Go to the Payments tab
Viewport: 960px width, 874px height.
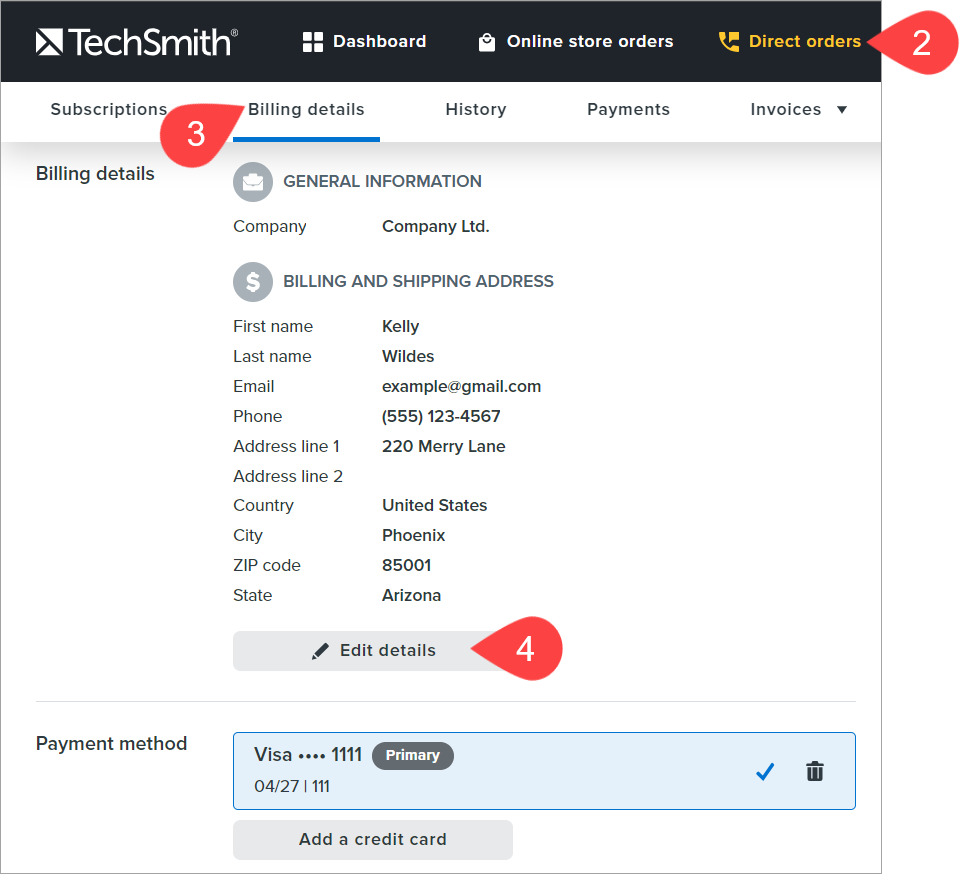pyautogui.click(x=628, y=110)
